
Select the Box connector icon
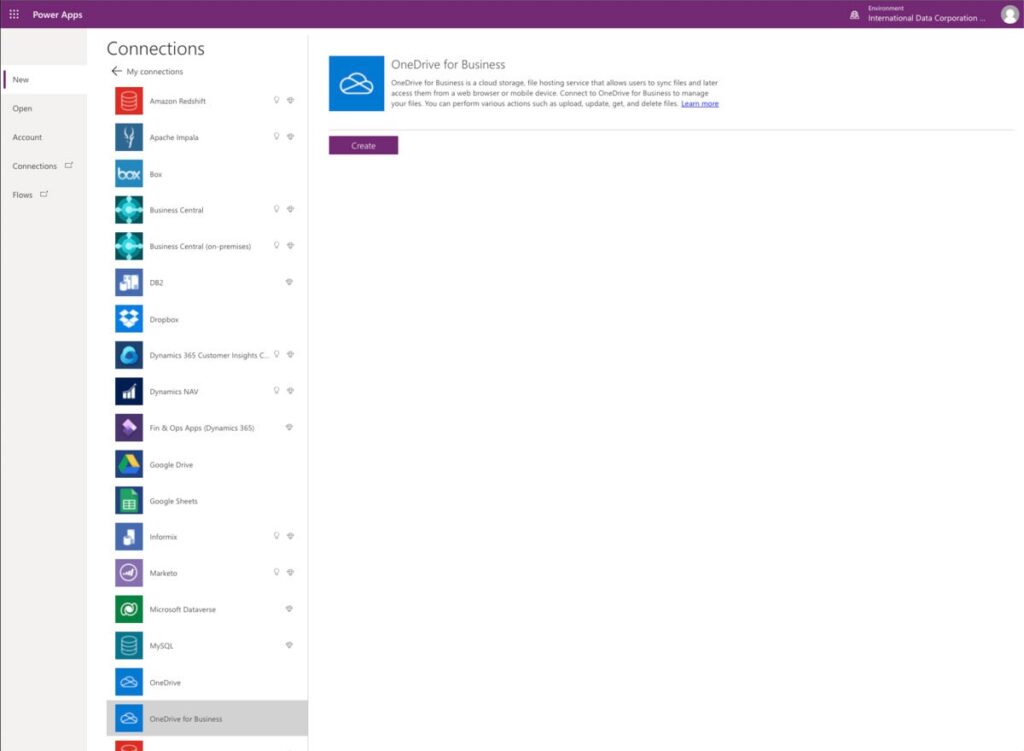click(129, 174)
